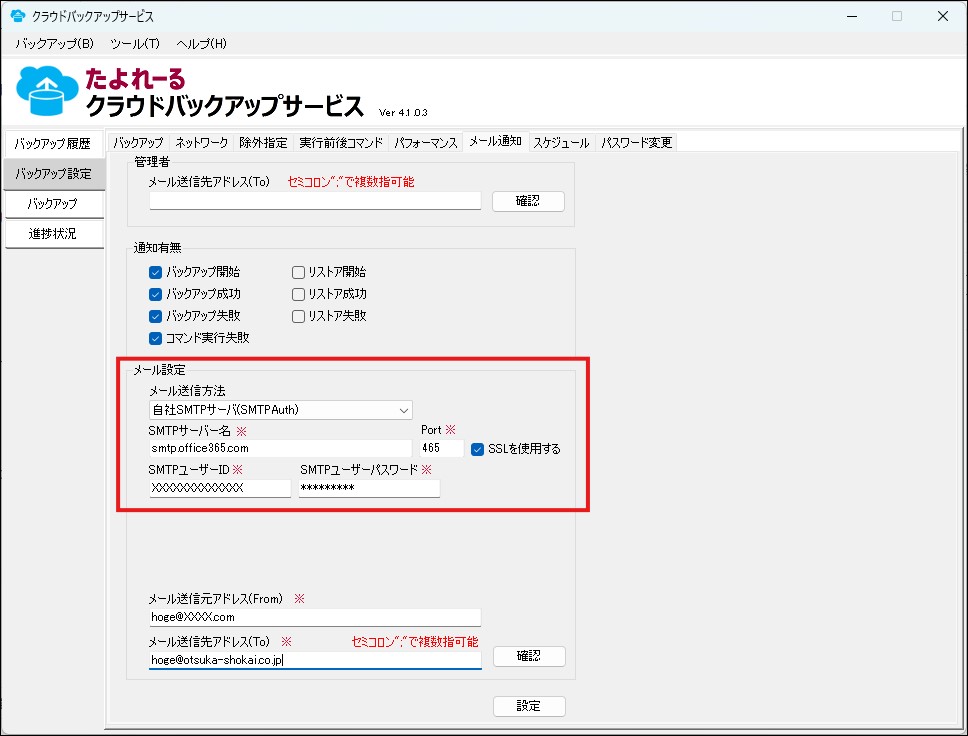Open the ツール(T) menu
This screenshot has height=736, width=968.
[x=134, y=43]
